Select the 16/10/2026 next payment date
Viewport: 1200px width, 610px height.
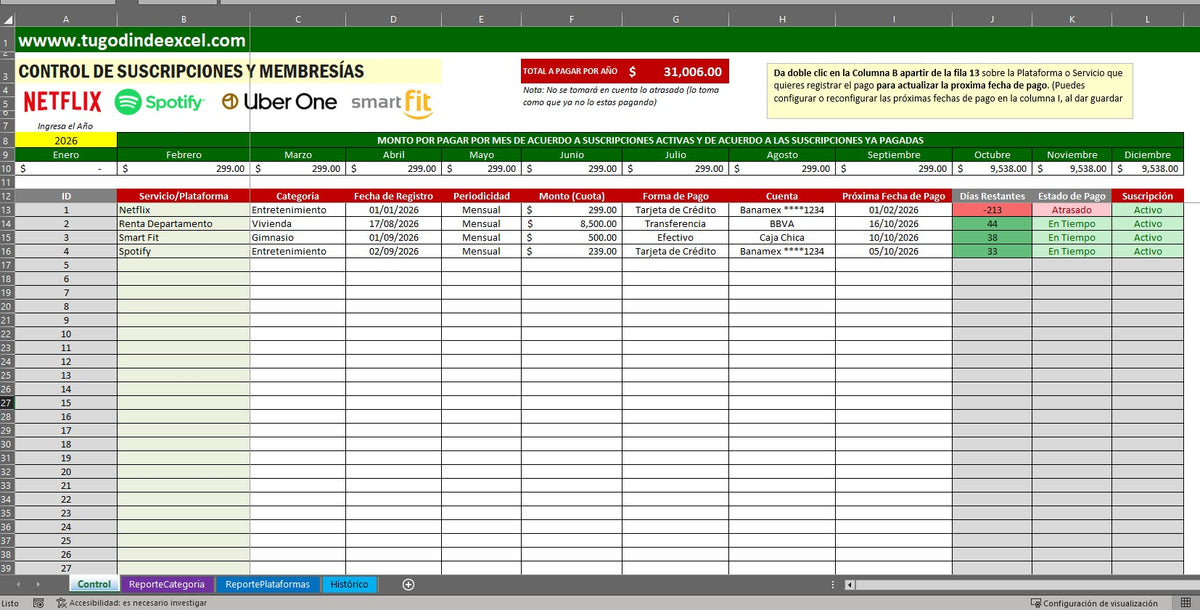point(894,224)
